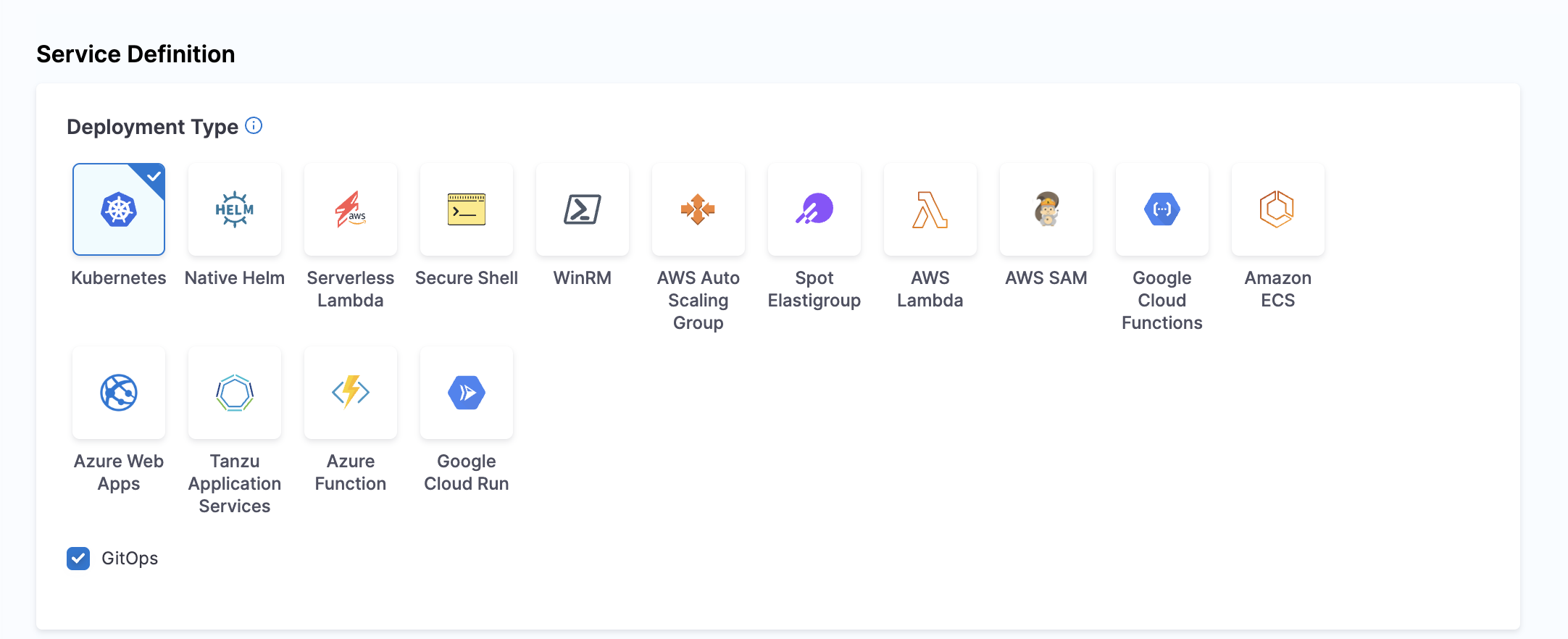Select Tanzu Application Services icon
This screenshot has width=1568, height=639.
[x=235, y=393]
